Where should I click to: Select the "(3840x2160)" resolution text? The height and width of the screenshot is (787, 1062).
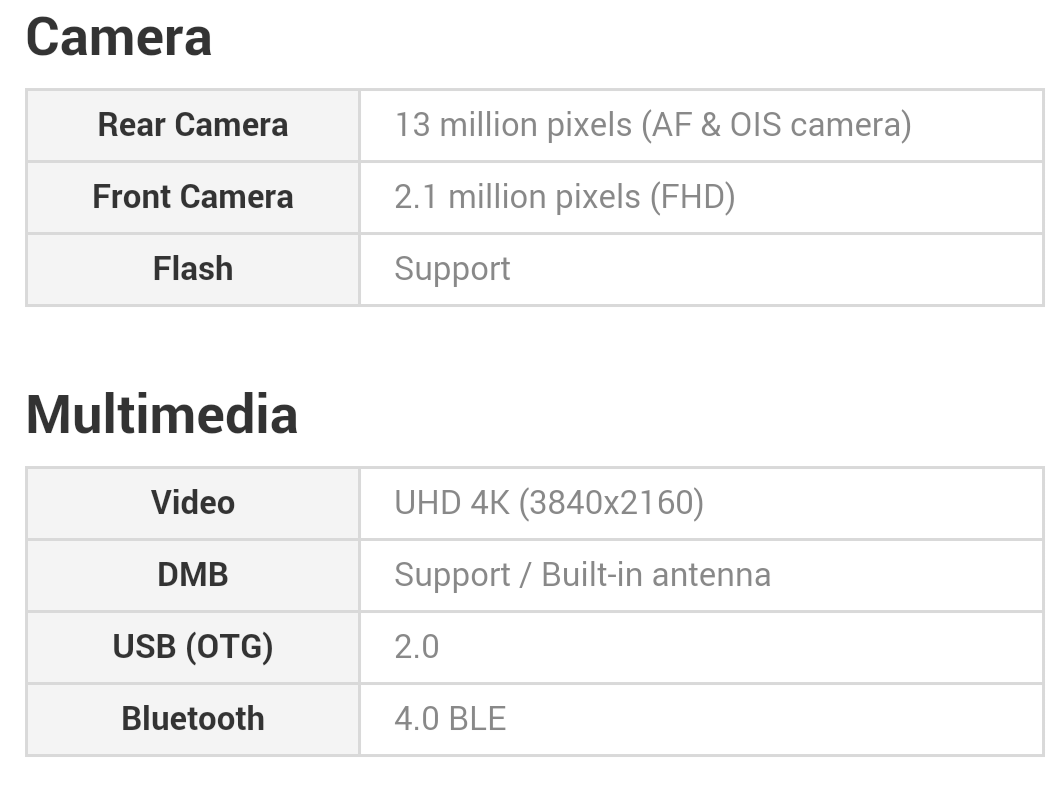[611, 502]
